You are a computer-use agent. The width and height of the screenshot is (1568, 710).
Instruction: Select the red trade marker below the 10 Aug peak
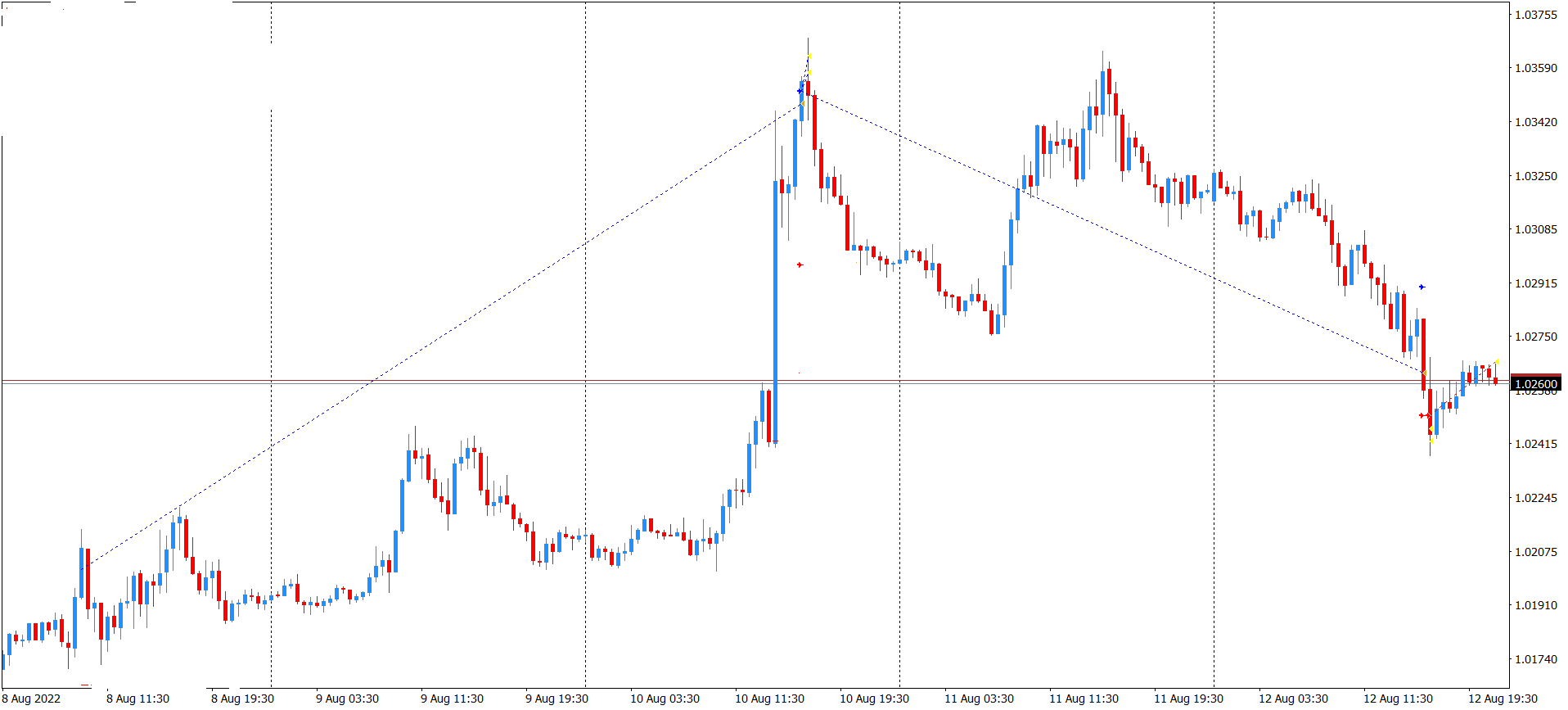800,265
